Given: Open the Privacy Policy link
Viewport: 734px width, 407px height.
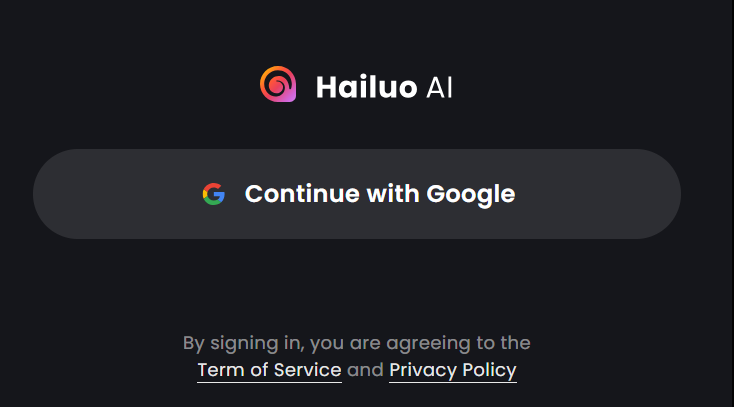Looking at the screenshot, I should (x=453, y=370).
